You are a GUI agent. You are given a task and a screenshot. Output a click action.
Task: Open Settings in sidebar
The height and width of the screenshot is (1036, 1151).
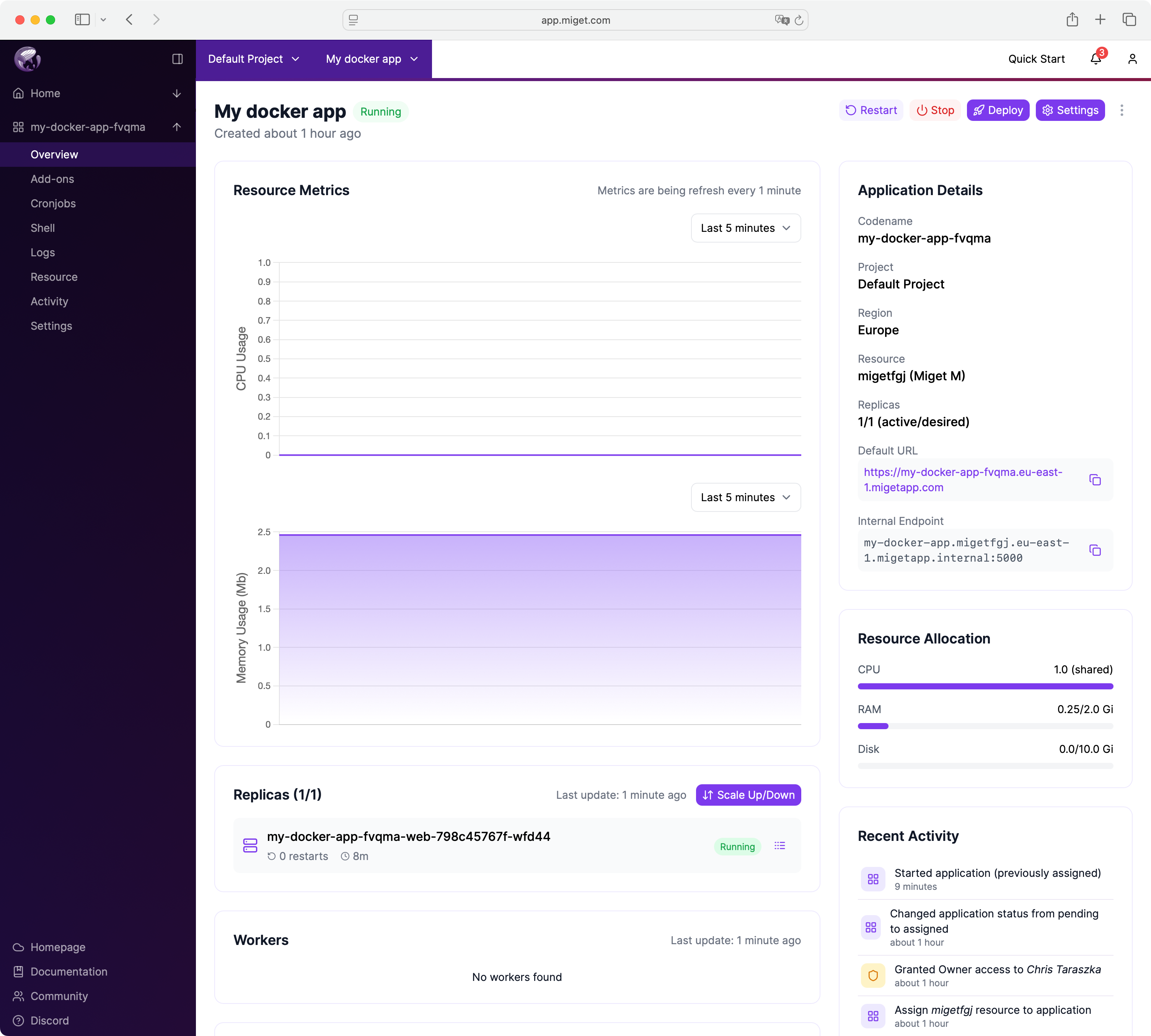pyautogui.click(x=51, y=326)
